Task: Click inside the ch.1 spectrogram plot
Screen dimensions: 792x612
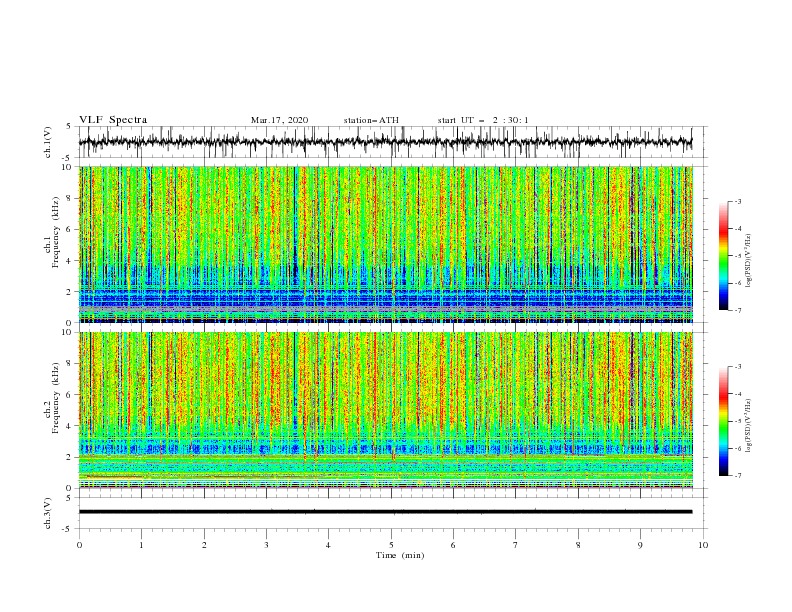Action: [386, 244]
